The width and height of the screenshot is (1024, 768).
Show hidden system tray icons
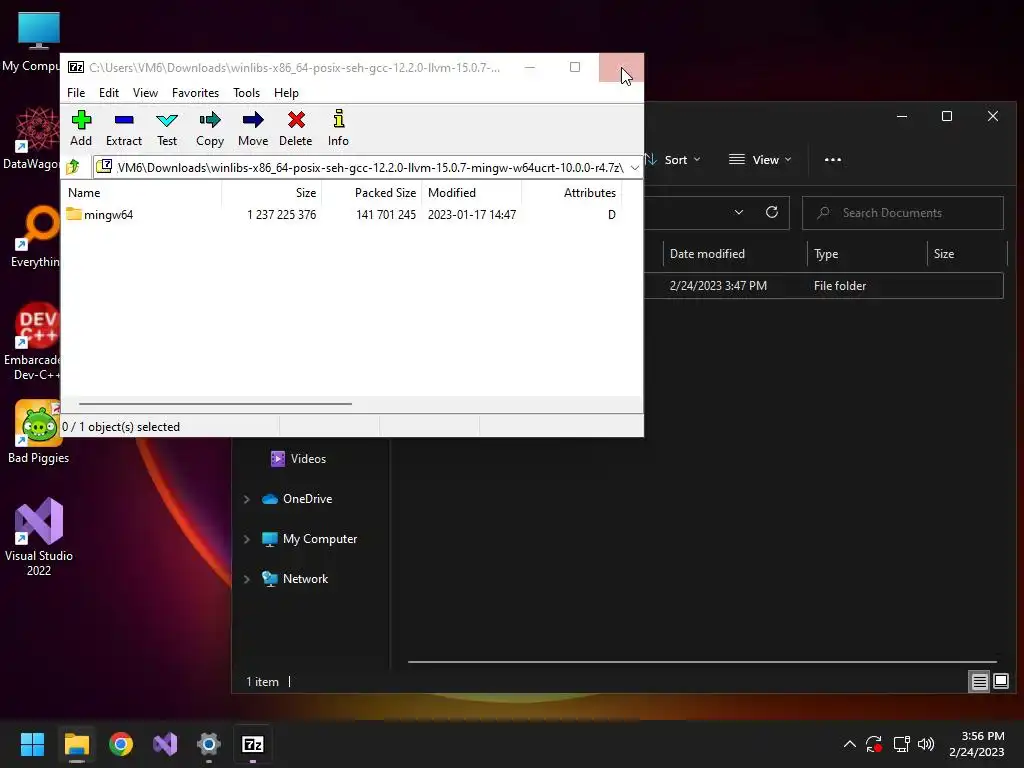(850, 744)
